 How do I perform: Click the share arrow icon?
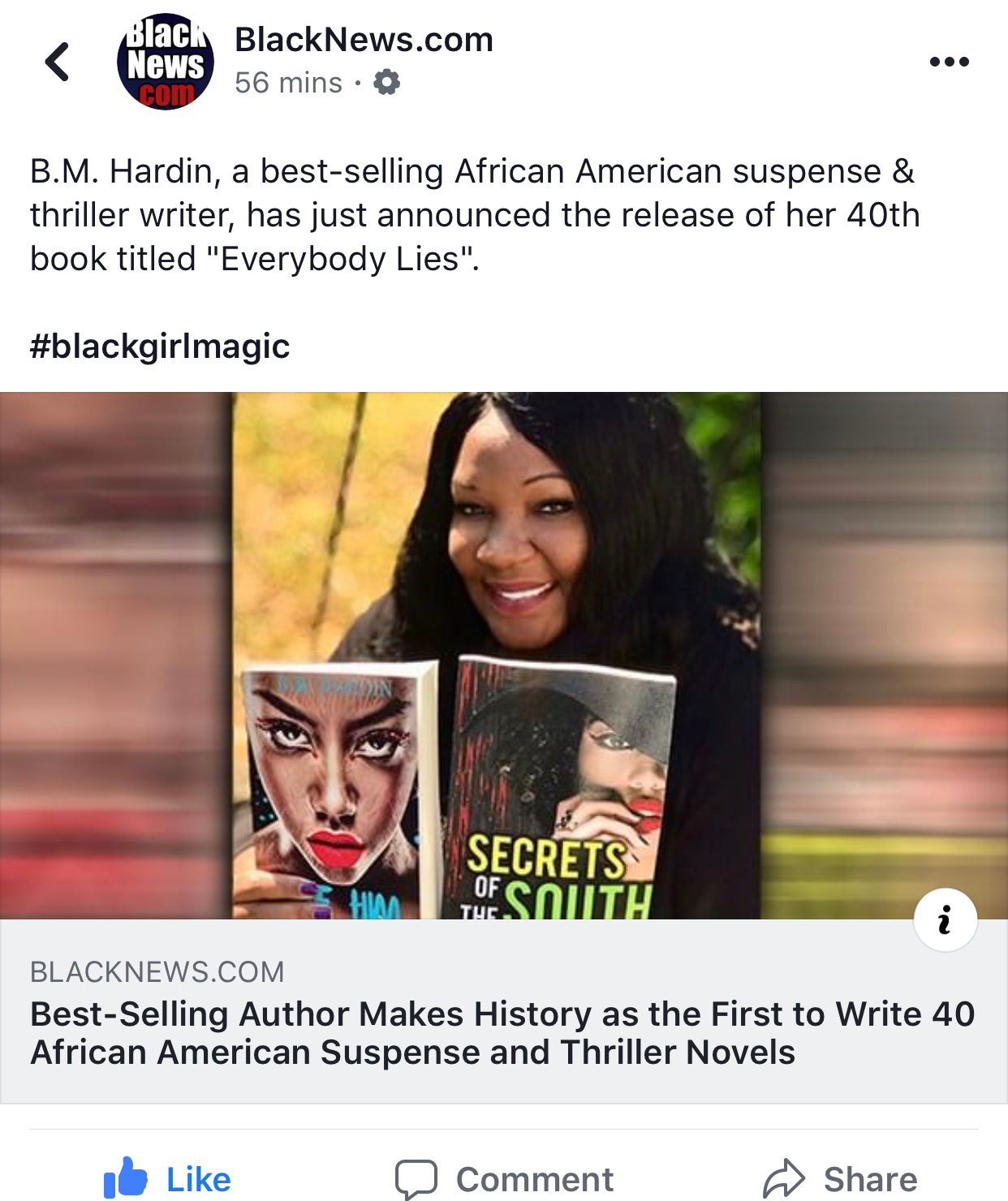(783, 1179)
